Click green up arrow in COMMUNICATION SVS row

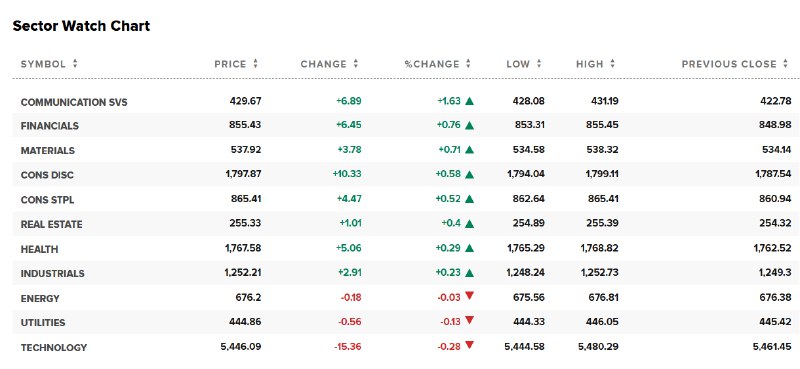pos(469,101)
